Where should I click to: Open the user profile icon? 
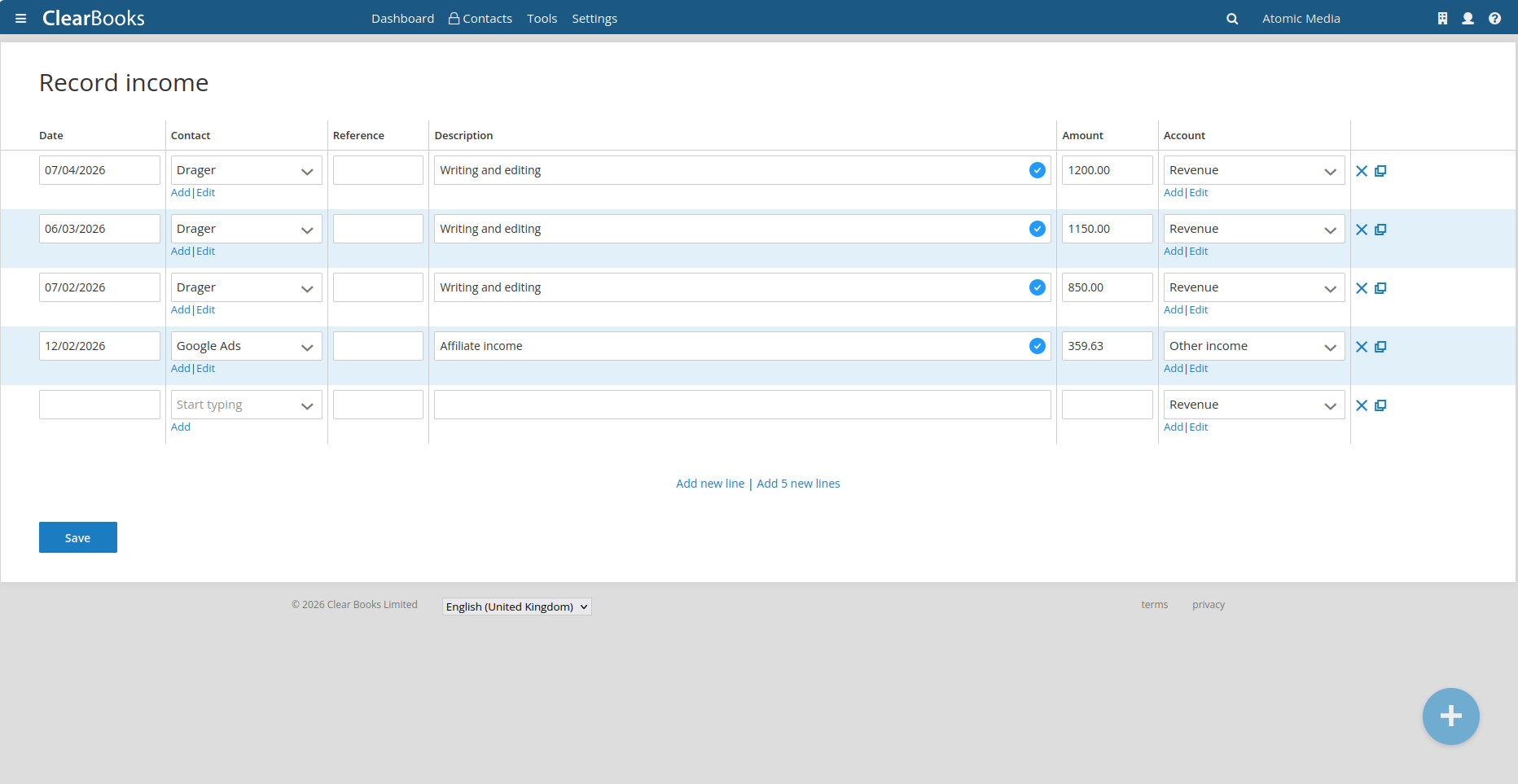[1468, 19]
